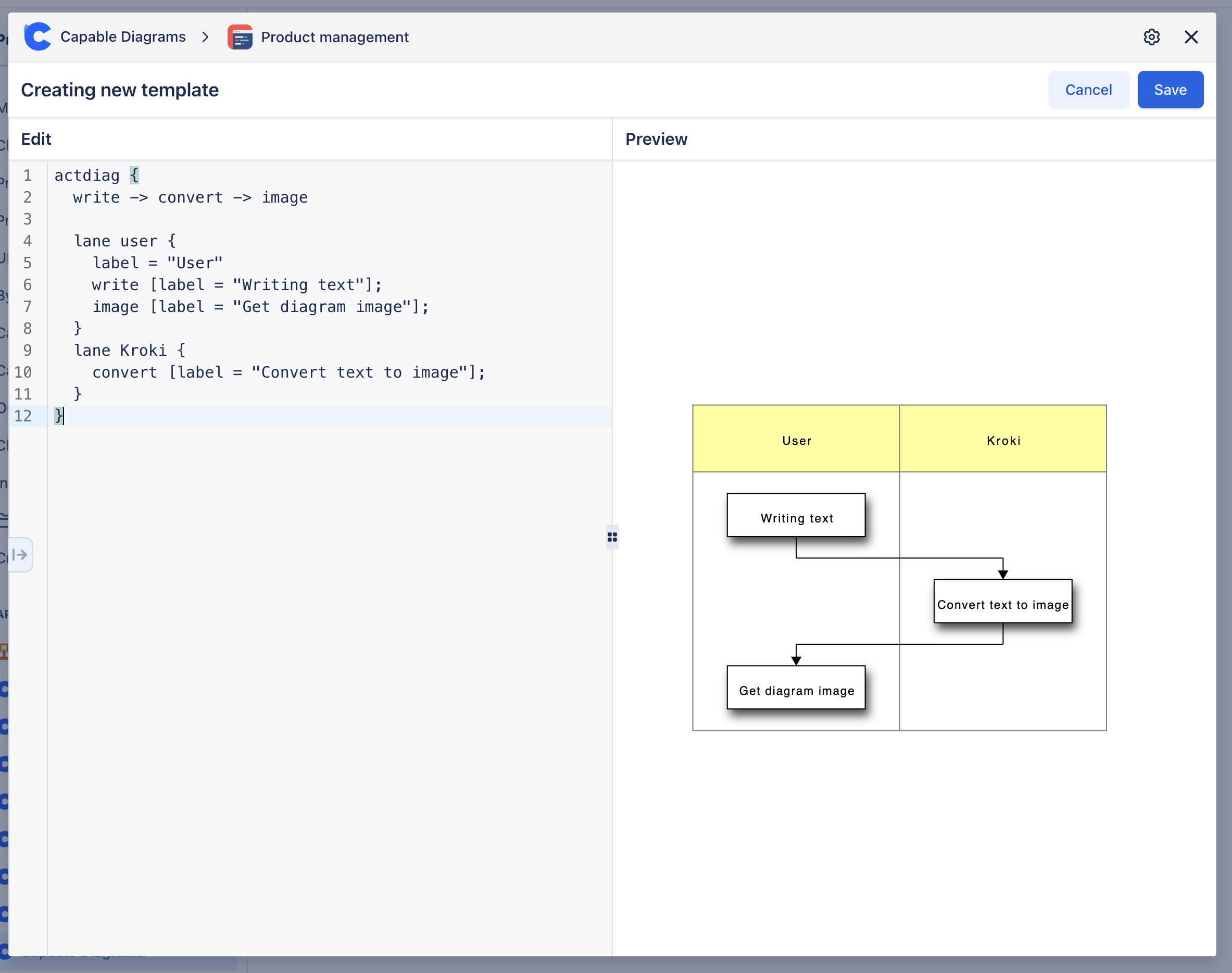Click the yellow User lane header
The width and height of the screenshot is (1232, 973).
(x=796, y=439)
